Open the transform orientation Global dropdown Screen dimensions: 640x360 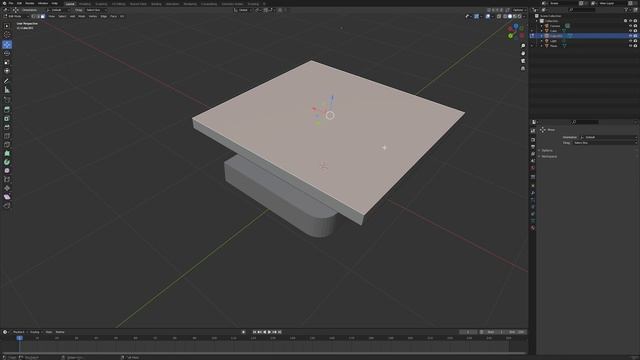[x=242, y=10]
